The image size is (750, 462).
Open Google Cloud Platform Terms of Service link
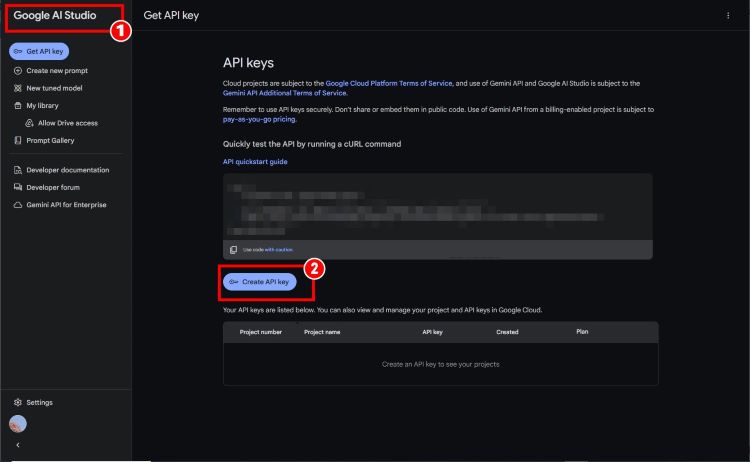point(388,83)
